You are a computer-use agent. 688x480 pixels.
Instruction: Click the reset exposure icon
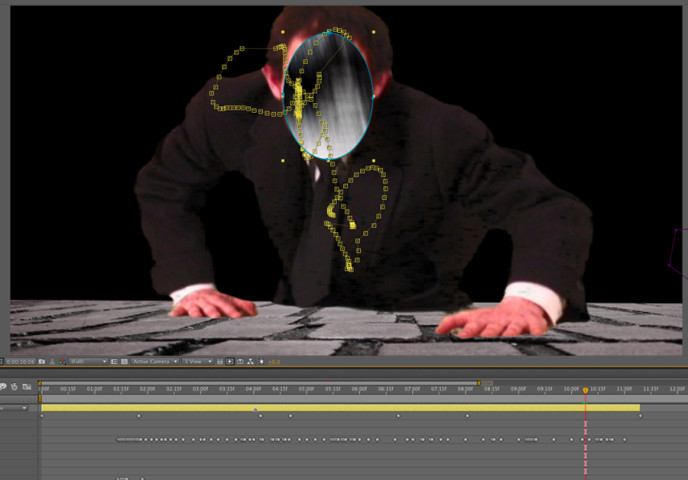click(x=261, y=361)
